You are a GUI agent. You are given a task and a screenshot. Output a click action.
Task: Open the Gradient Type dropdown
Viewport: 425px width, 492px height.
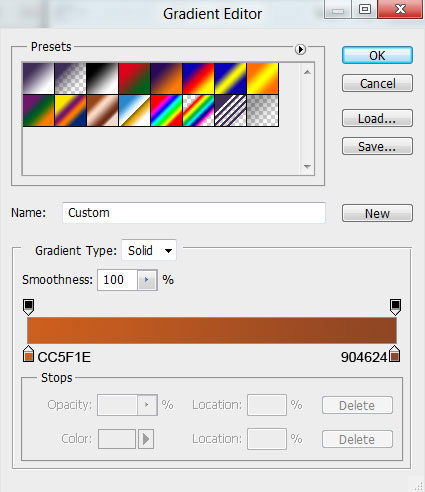[x=149, y=250]
